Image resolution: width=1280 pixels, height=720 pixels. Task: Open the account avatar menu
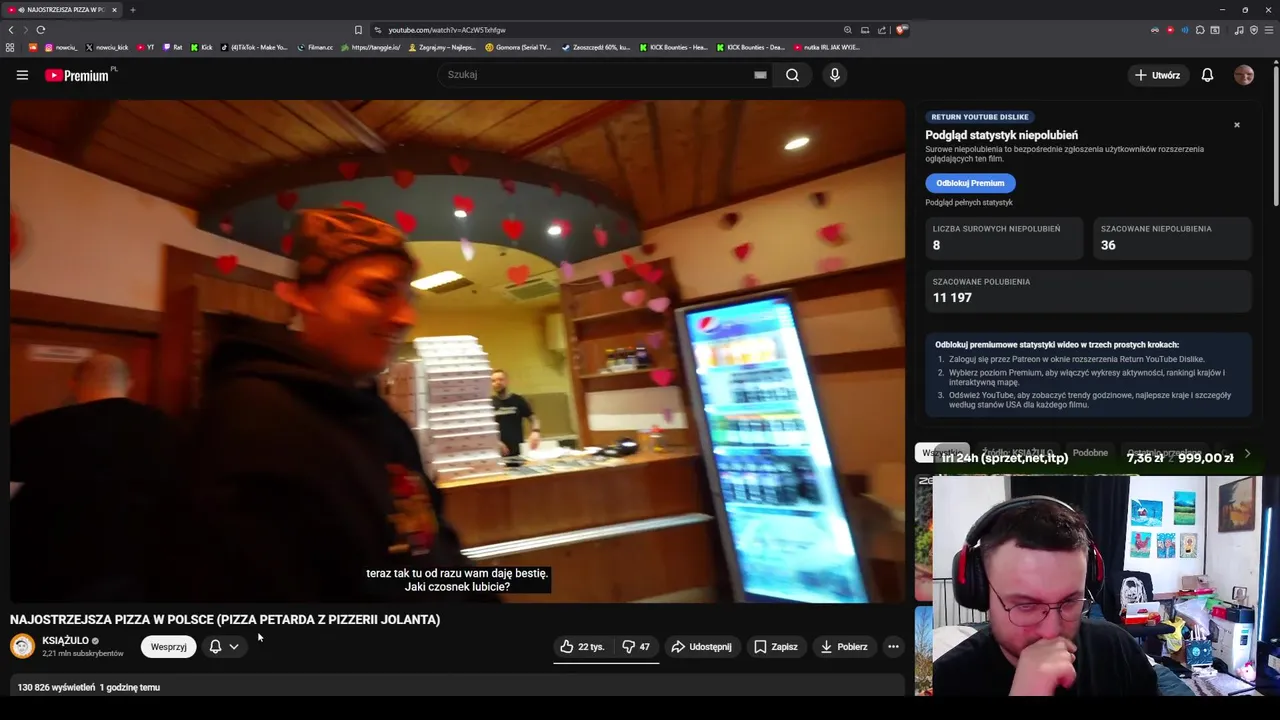click(x=1244, y=75)
